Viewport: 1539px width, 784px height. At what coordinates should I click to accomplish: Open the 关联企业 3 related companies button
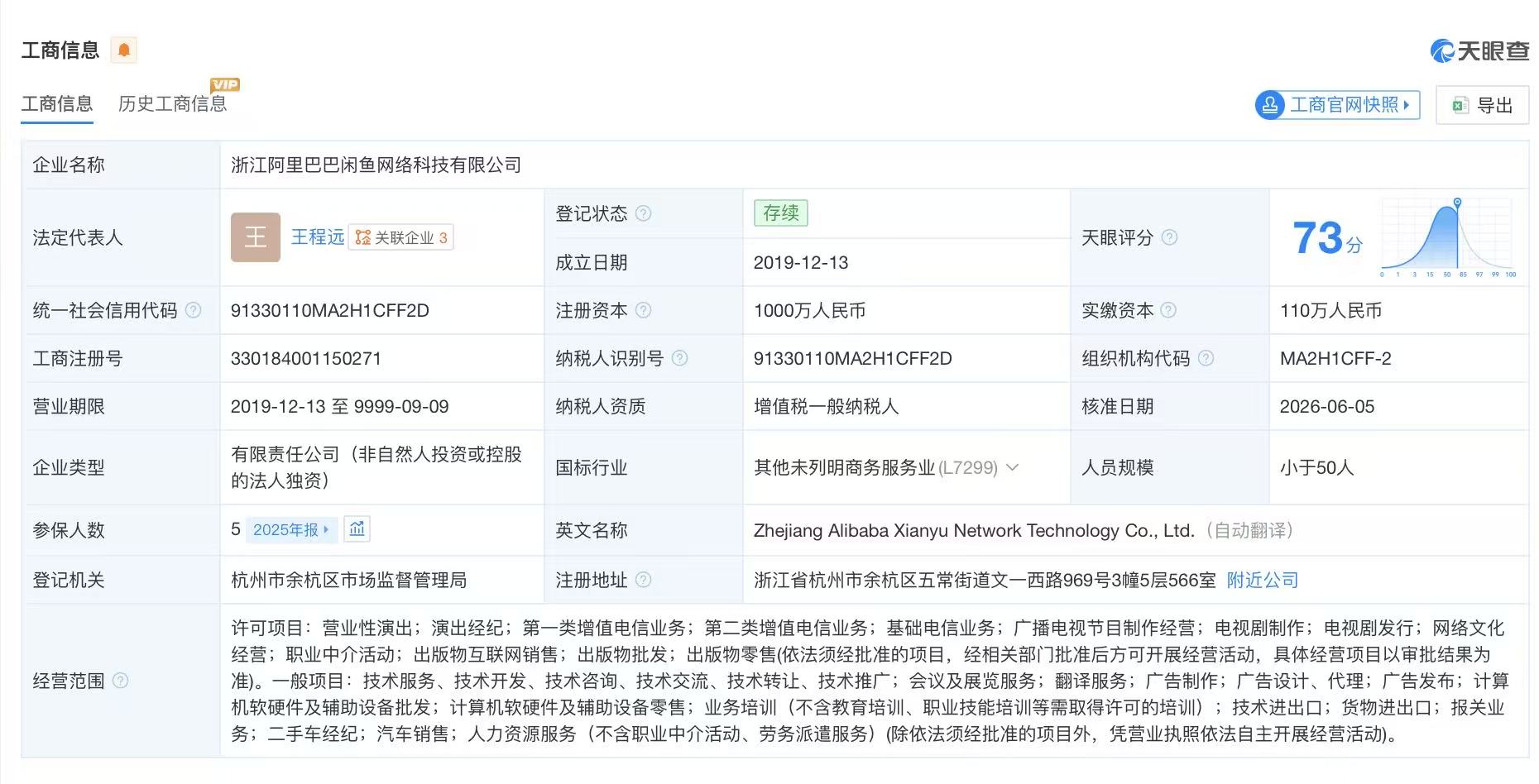click(x=401, y=238)
